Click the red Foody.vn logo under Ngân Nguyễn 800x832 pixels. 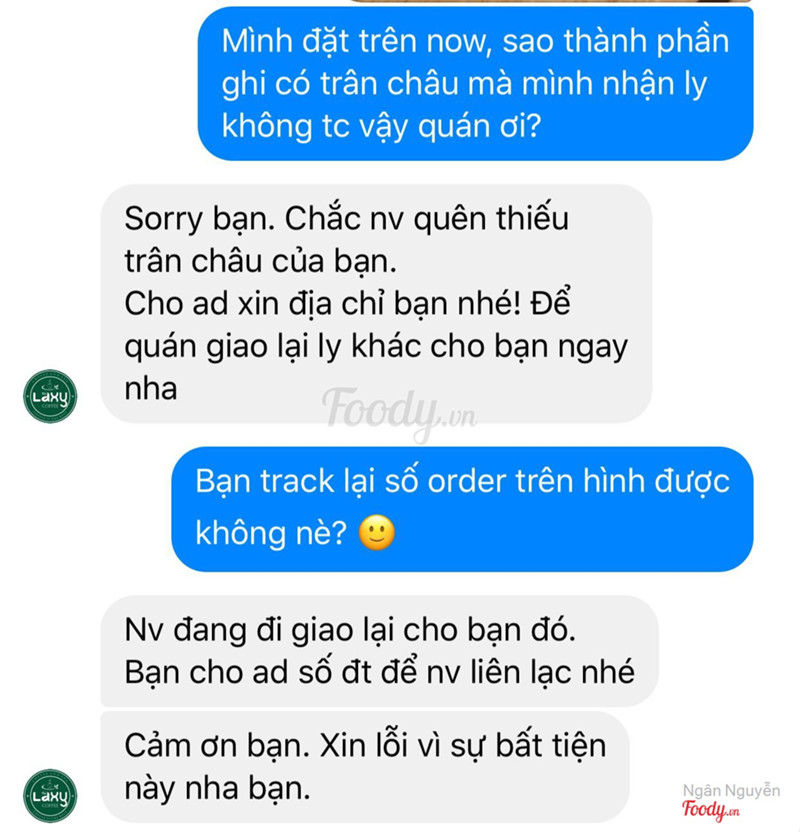click(x=710, y=810)
